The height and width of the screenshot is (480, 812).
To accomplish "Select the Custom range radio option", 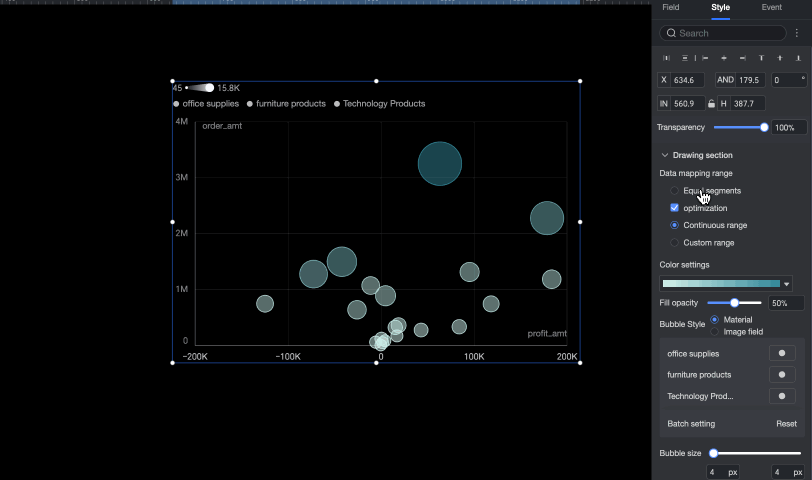I will tap(674, 242).
